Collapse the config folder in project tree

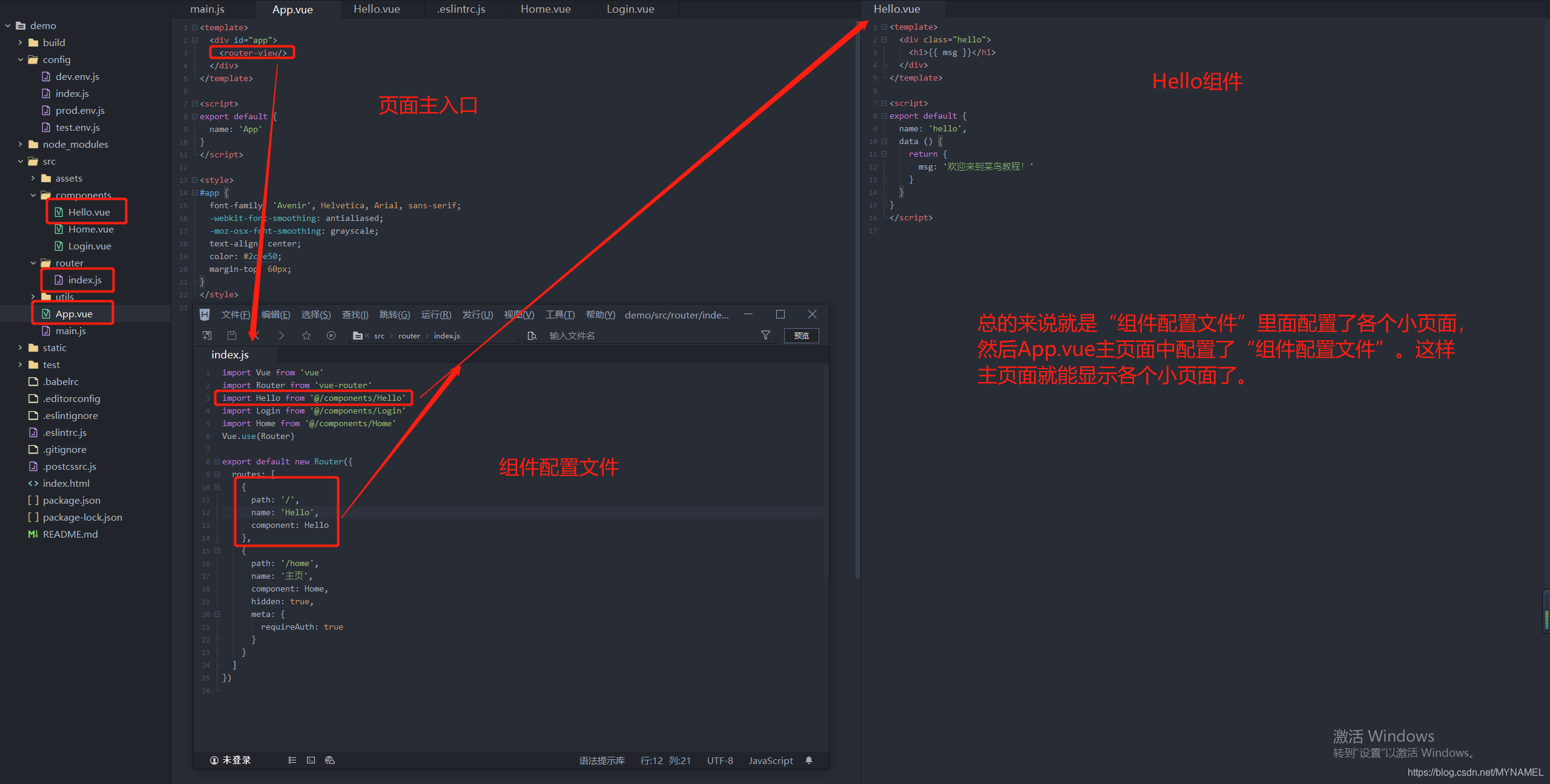pyautogui.click(x=21, y=59)
